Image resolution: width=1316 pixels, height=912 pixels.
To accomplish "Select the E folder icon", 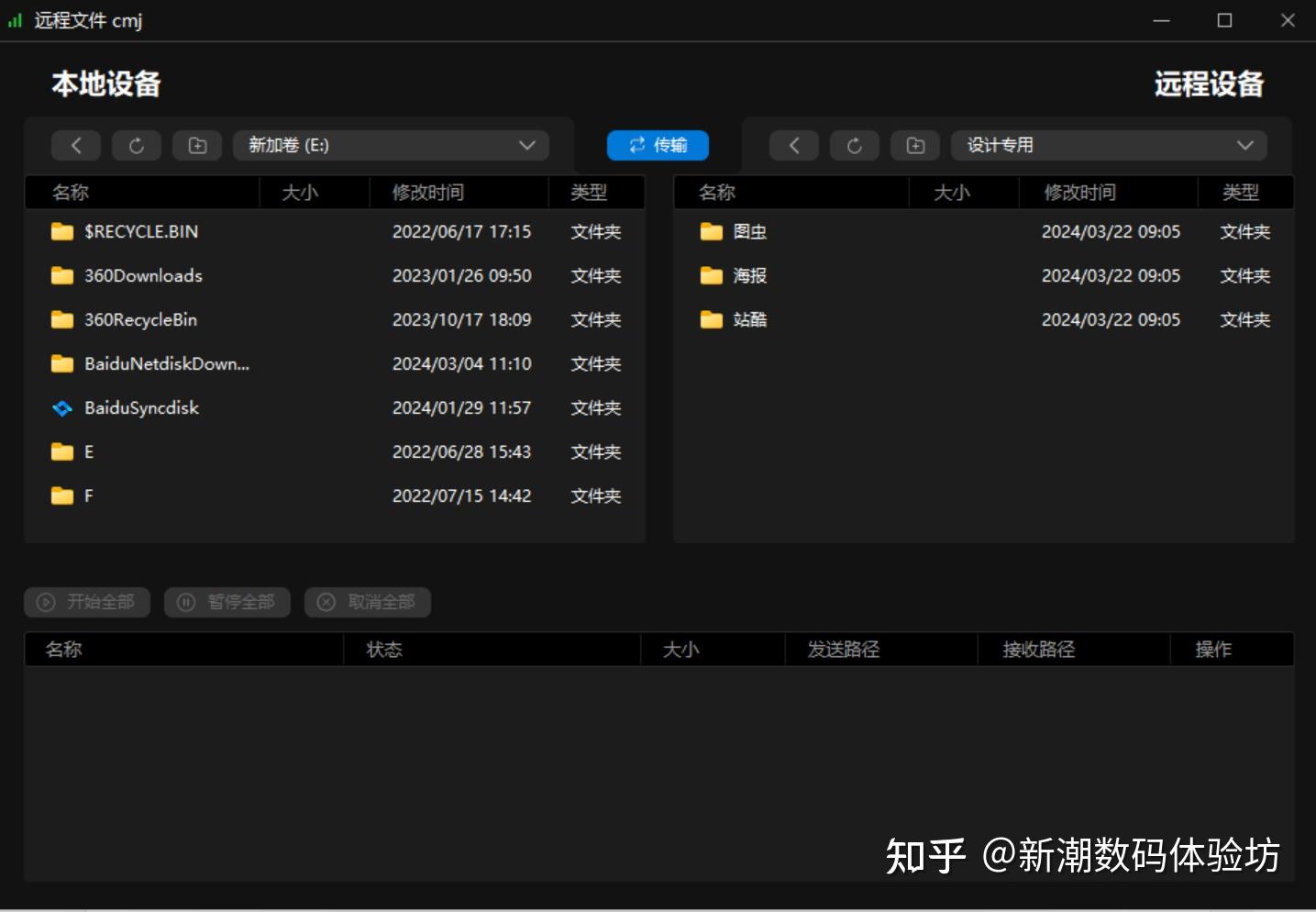I will [62, 451].
